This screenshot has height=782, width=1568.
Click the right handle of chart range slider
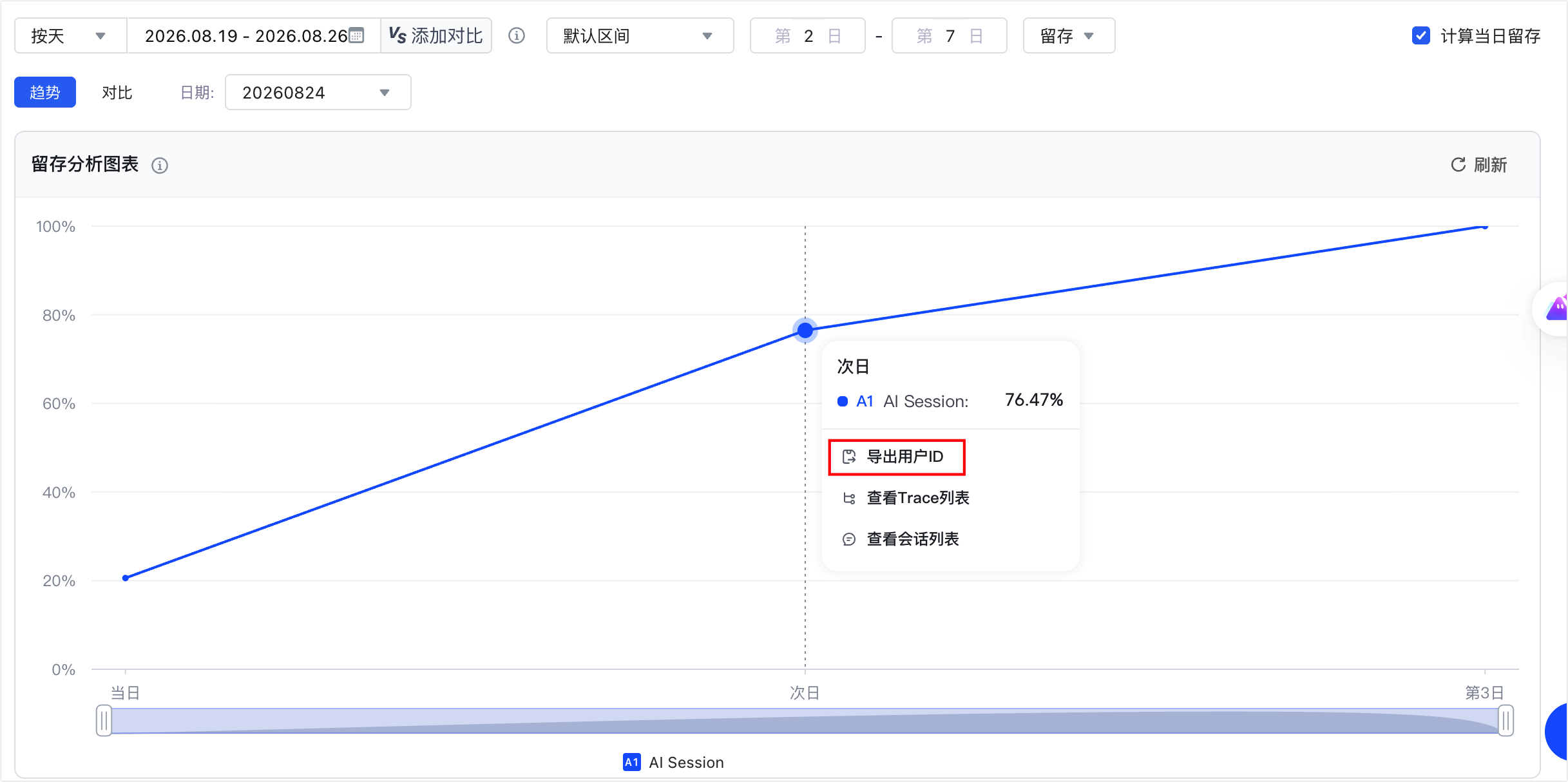coord(1506,720)
